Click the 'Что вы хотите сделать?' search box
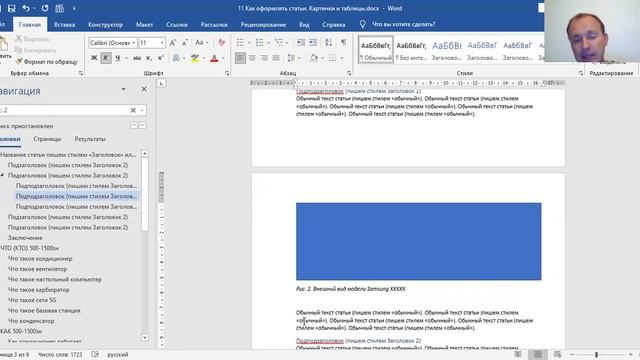This screenshot has width=640, height=360. pos(403,24)
